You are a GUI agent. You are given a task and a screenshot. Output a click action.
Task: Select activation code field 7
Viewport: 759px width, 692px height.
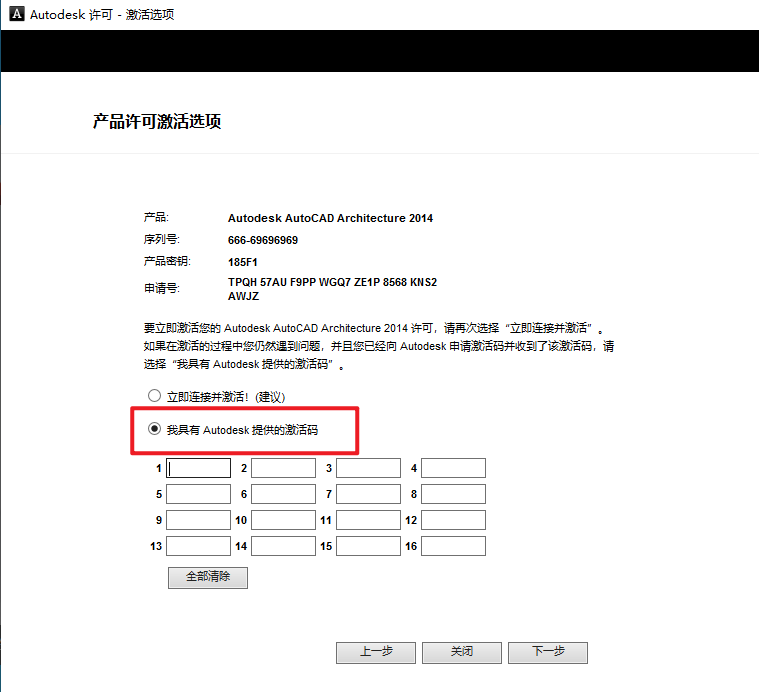(x=368, y=494)
